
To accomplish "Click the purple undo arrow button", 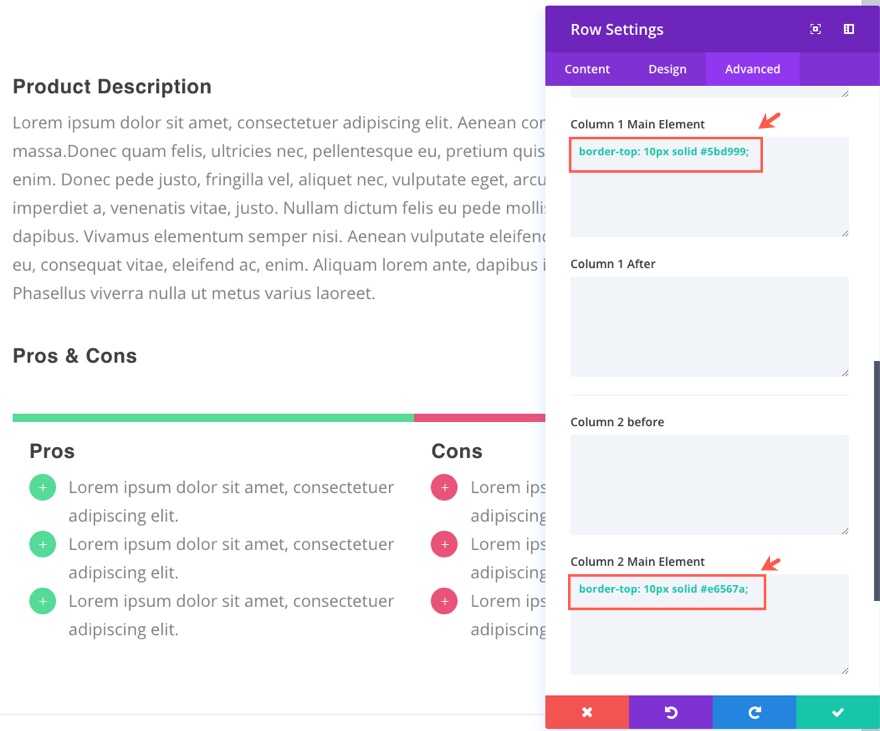I will point(671,712).
